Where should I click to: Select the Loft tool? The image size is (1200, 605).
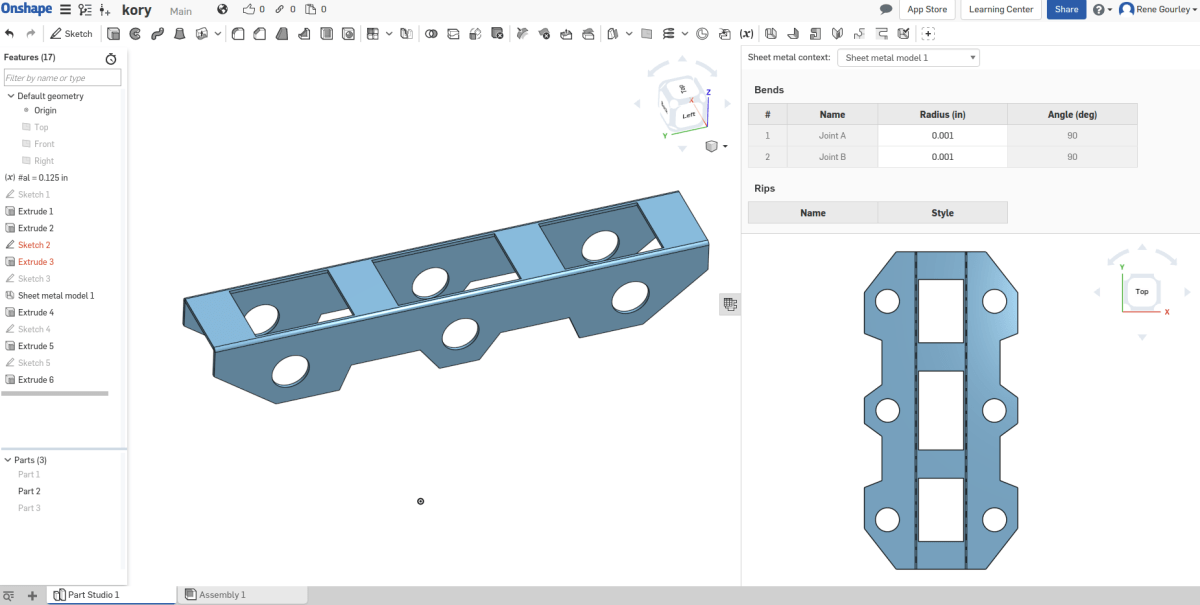(x=180, y=33)
